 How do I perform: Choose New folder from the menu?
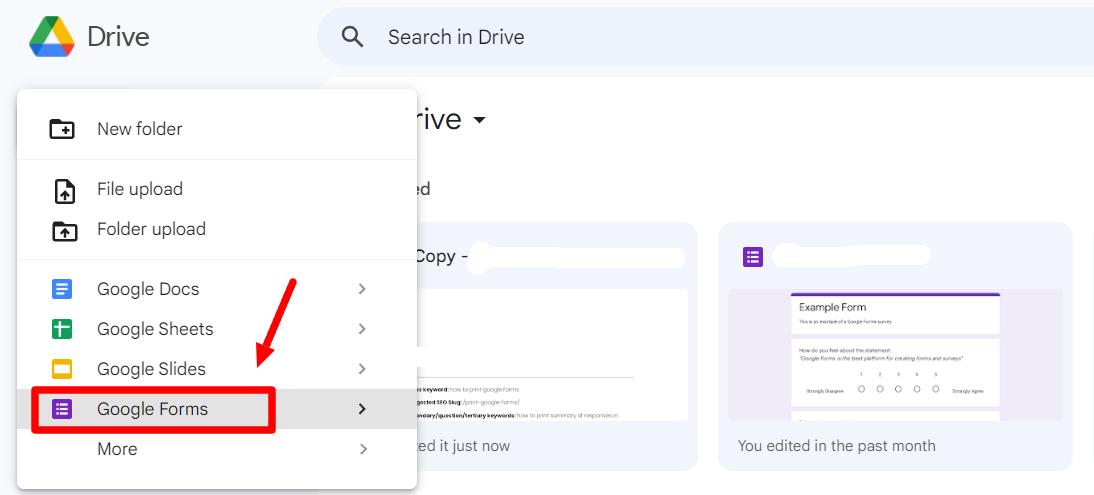point(216,129)
